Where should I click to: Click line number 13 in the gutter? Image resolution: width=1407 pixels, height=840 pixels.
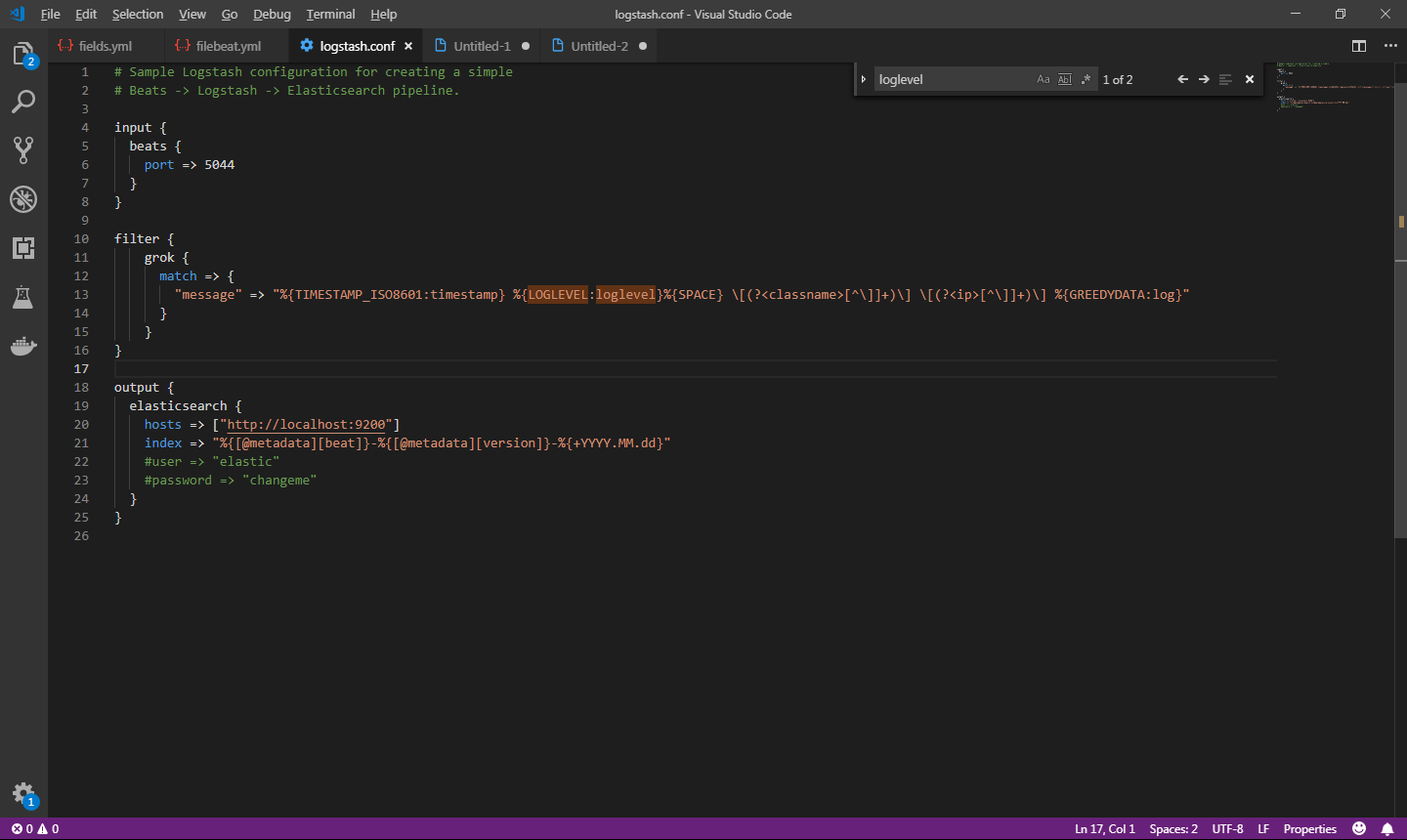(x=81, y=295)
